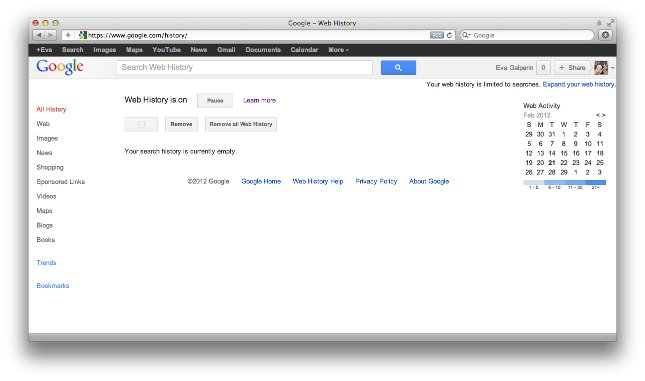
Task: Open Gmail from the top navigation bar
Action: [226, 50]
